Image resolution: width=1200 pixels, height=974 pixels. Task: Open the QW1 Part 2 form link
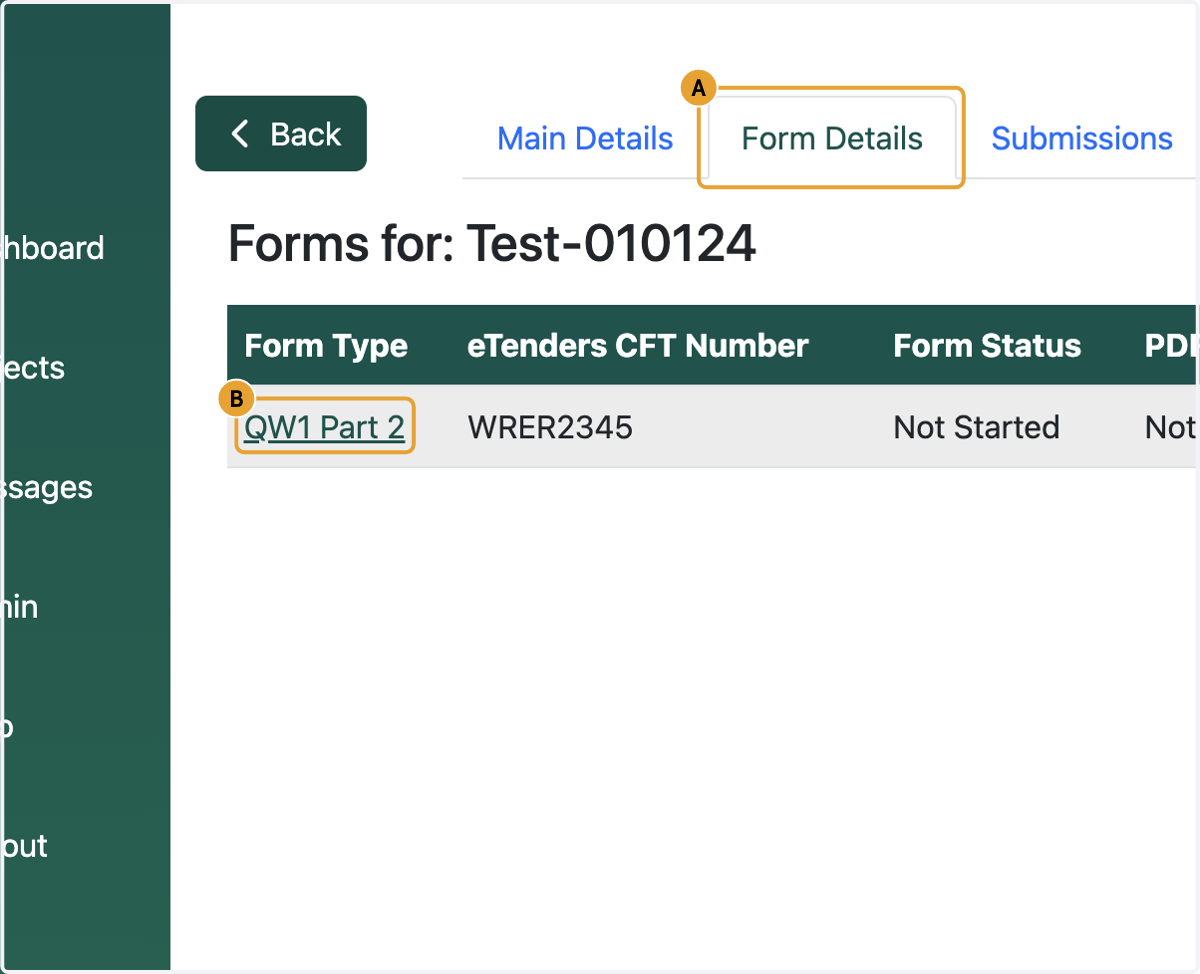[x=325, y=428]
